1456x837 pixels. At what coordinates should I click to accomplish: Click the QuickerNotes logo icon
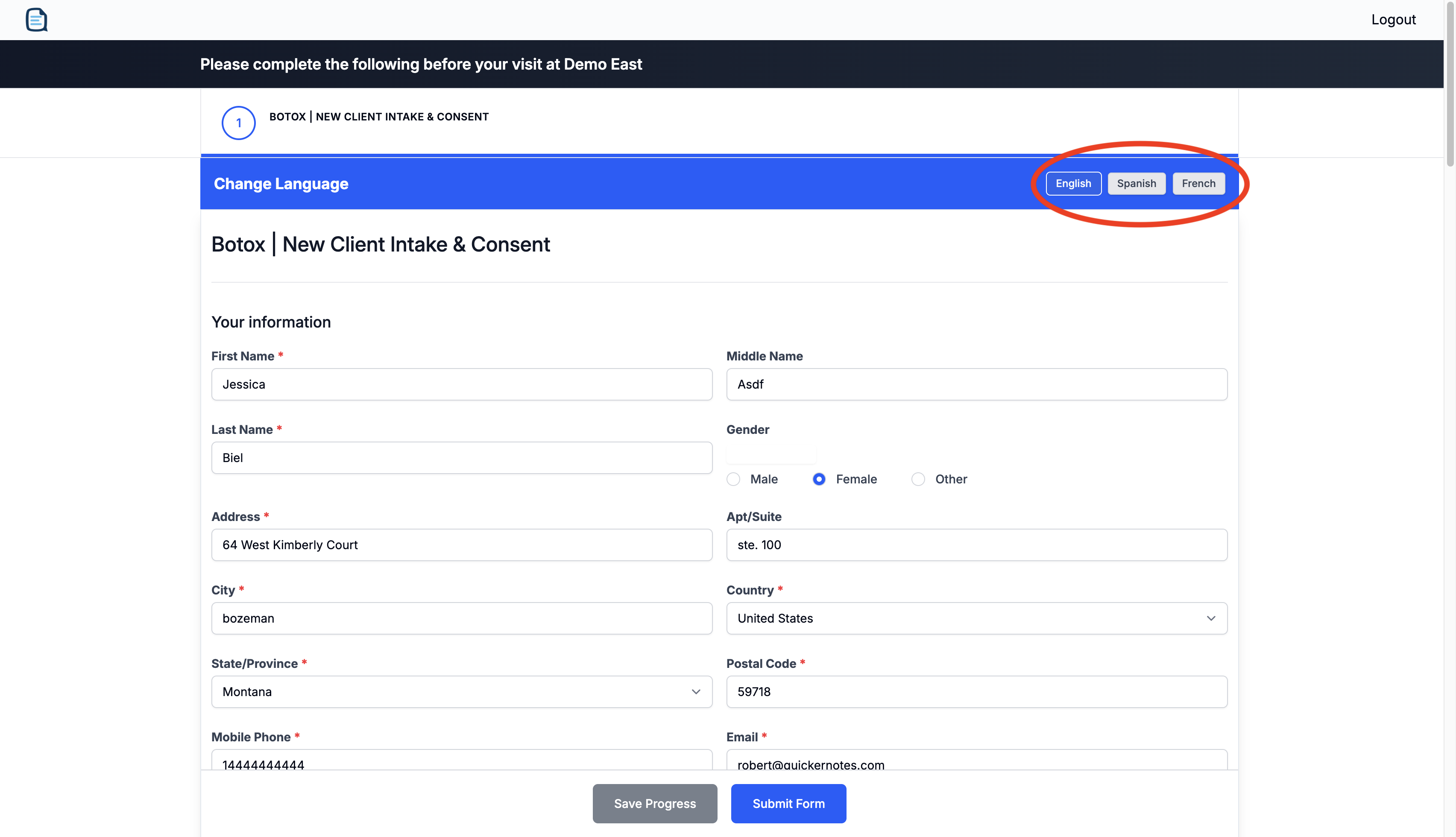(x=36, y=20)
